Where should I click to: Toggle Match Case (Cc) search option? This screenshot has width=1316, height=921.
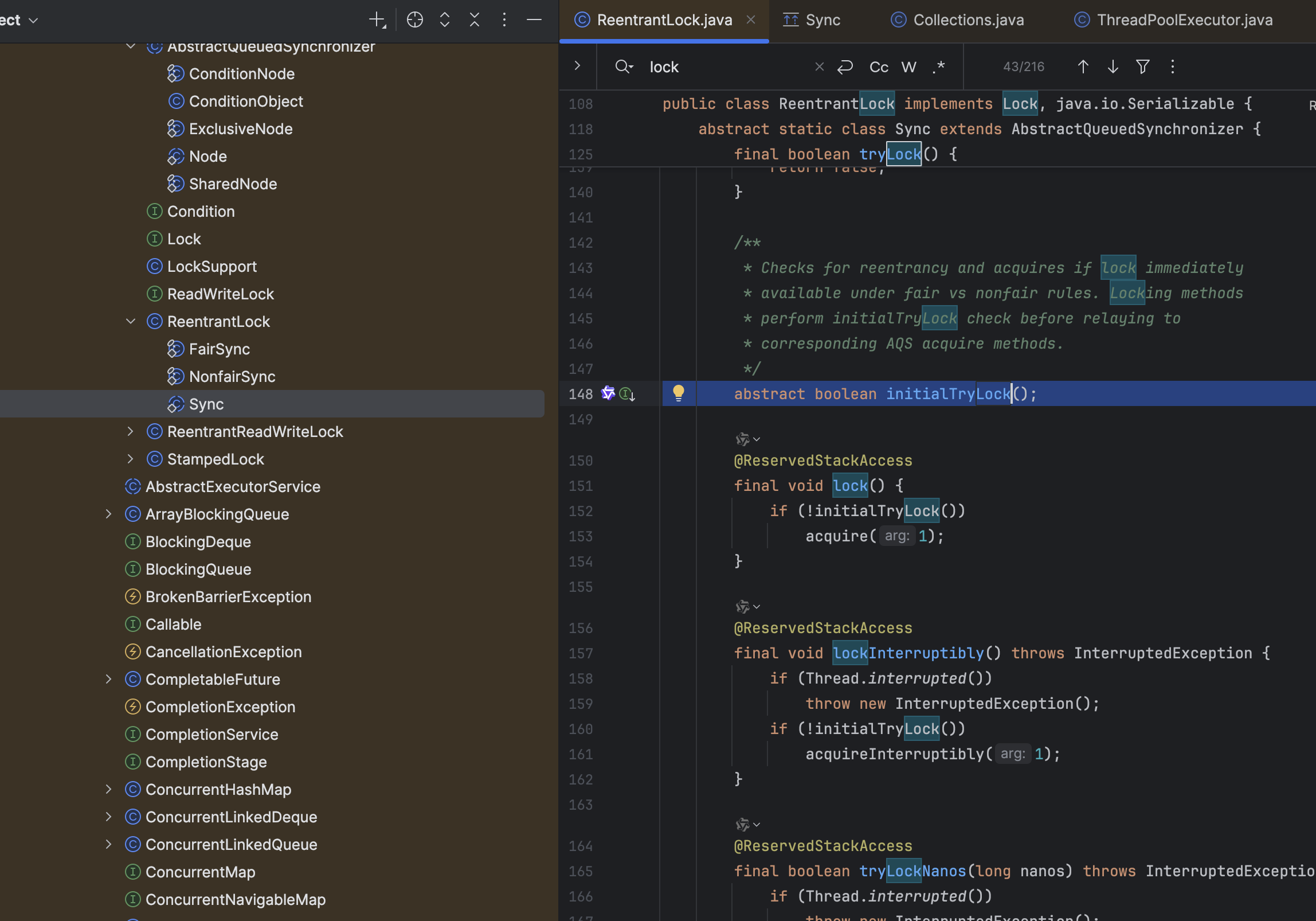[878, 67]
